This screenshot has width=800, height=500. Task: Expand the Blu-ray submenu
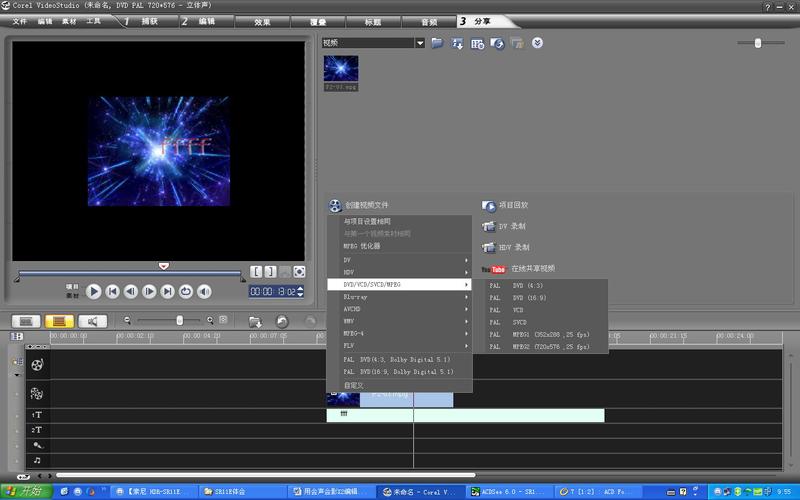coord(399,297)
